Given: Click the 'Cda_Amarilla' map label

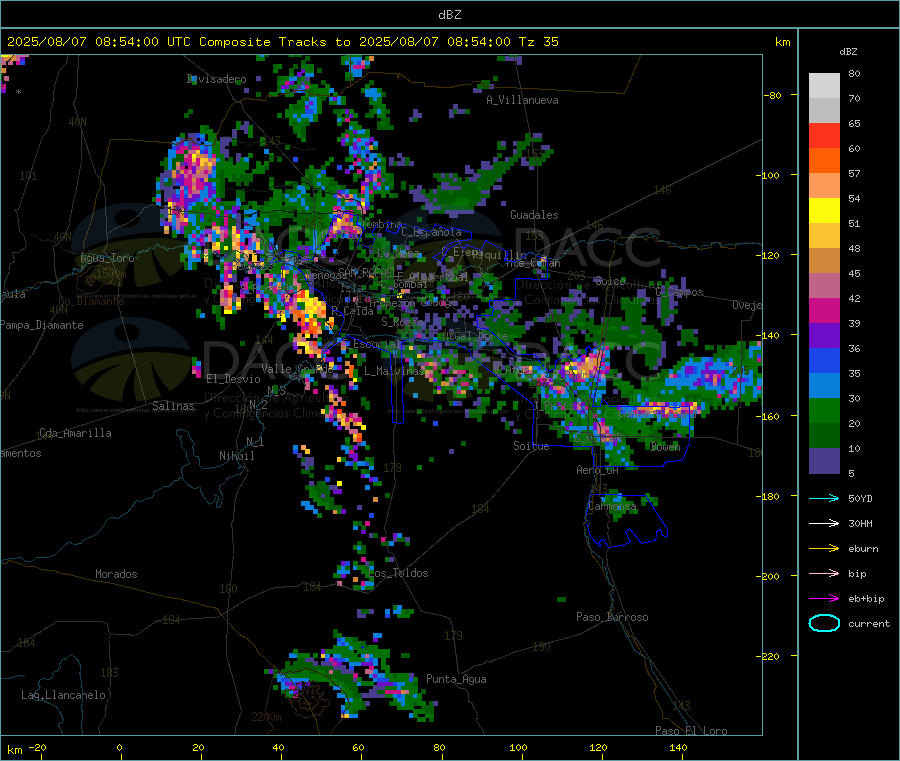Looking at the screenshot, I should point(75,433).
